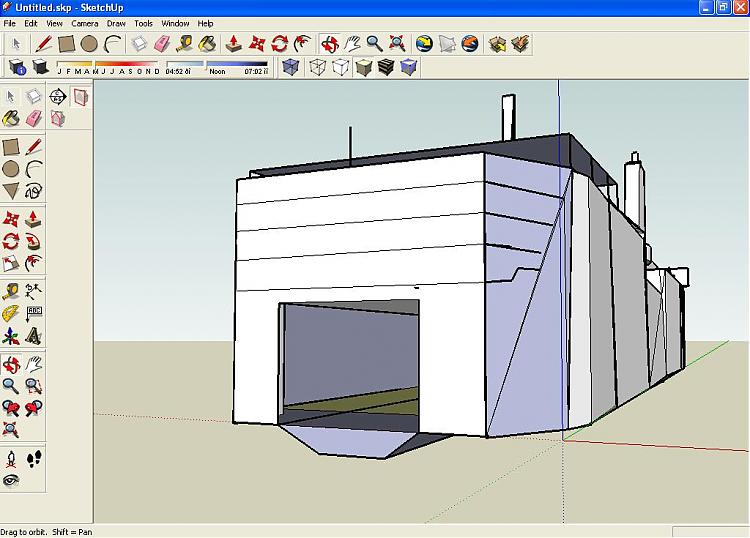Select the 3D Text tool
This screenshot has height=538, width=750.
[x=34, y=338]
